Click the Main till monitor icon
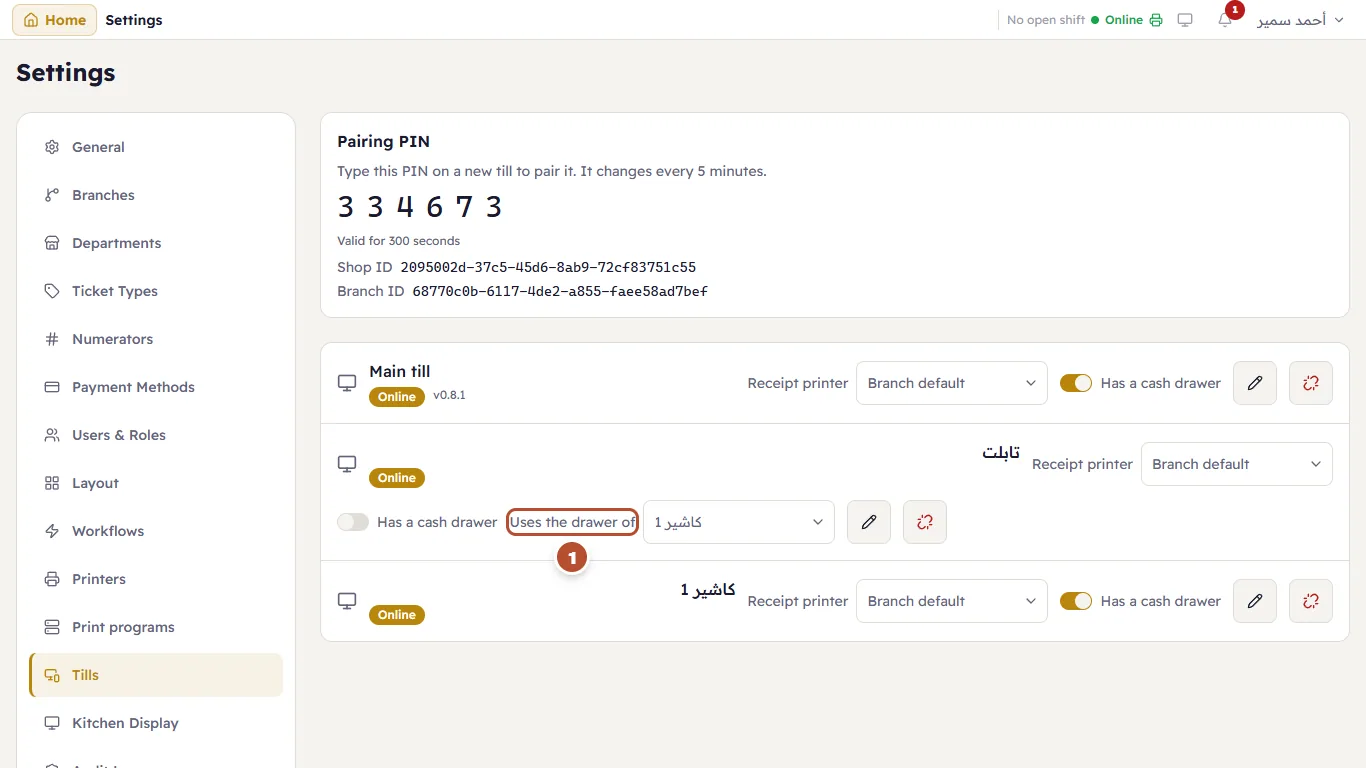The image size is (1366, 768). 347,383
